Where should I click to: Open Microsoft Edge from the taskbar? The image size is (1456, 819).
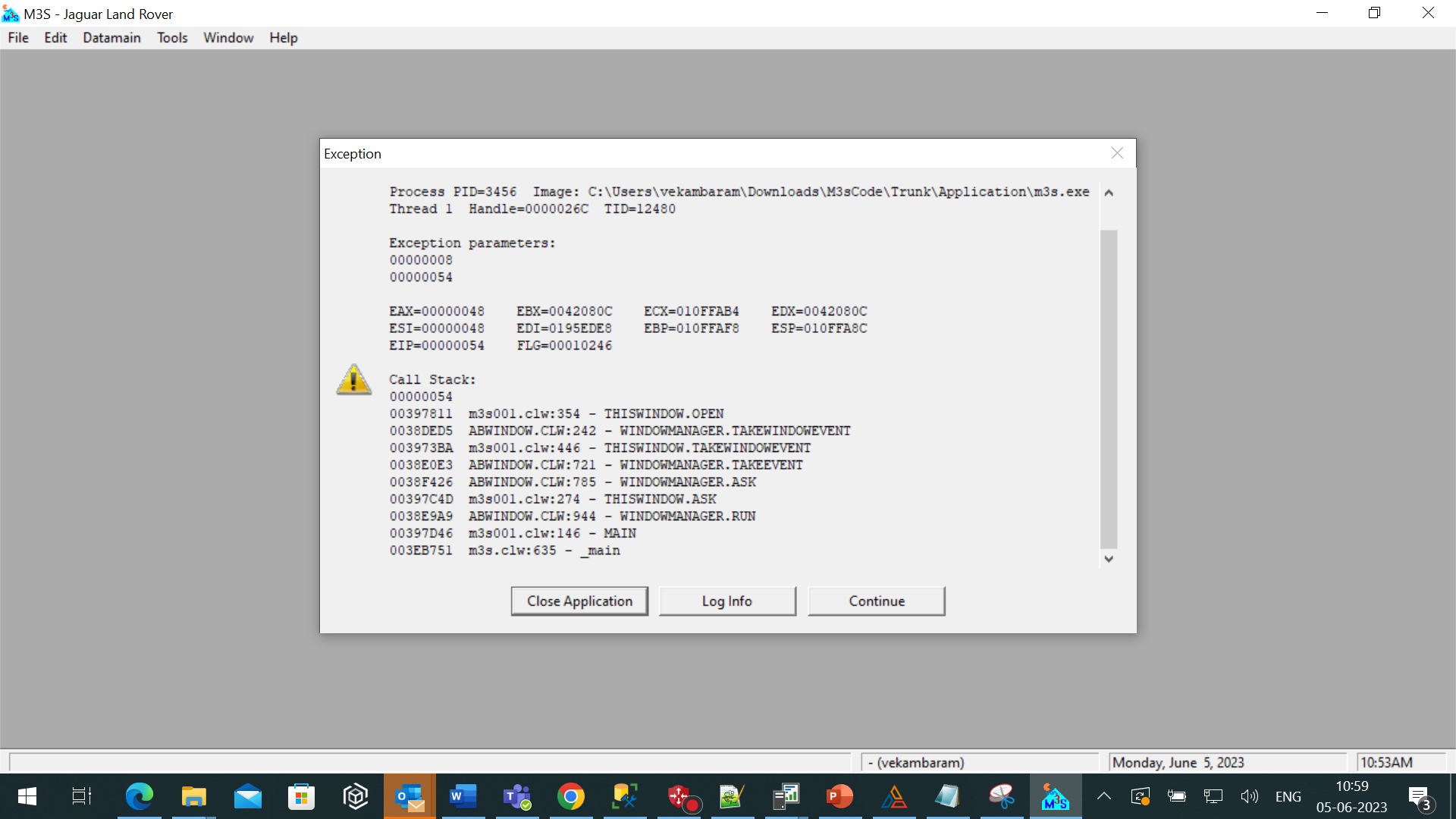coord(139,796)
